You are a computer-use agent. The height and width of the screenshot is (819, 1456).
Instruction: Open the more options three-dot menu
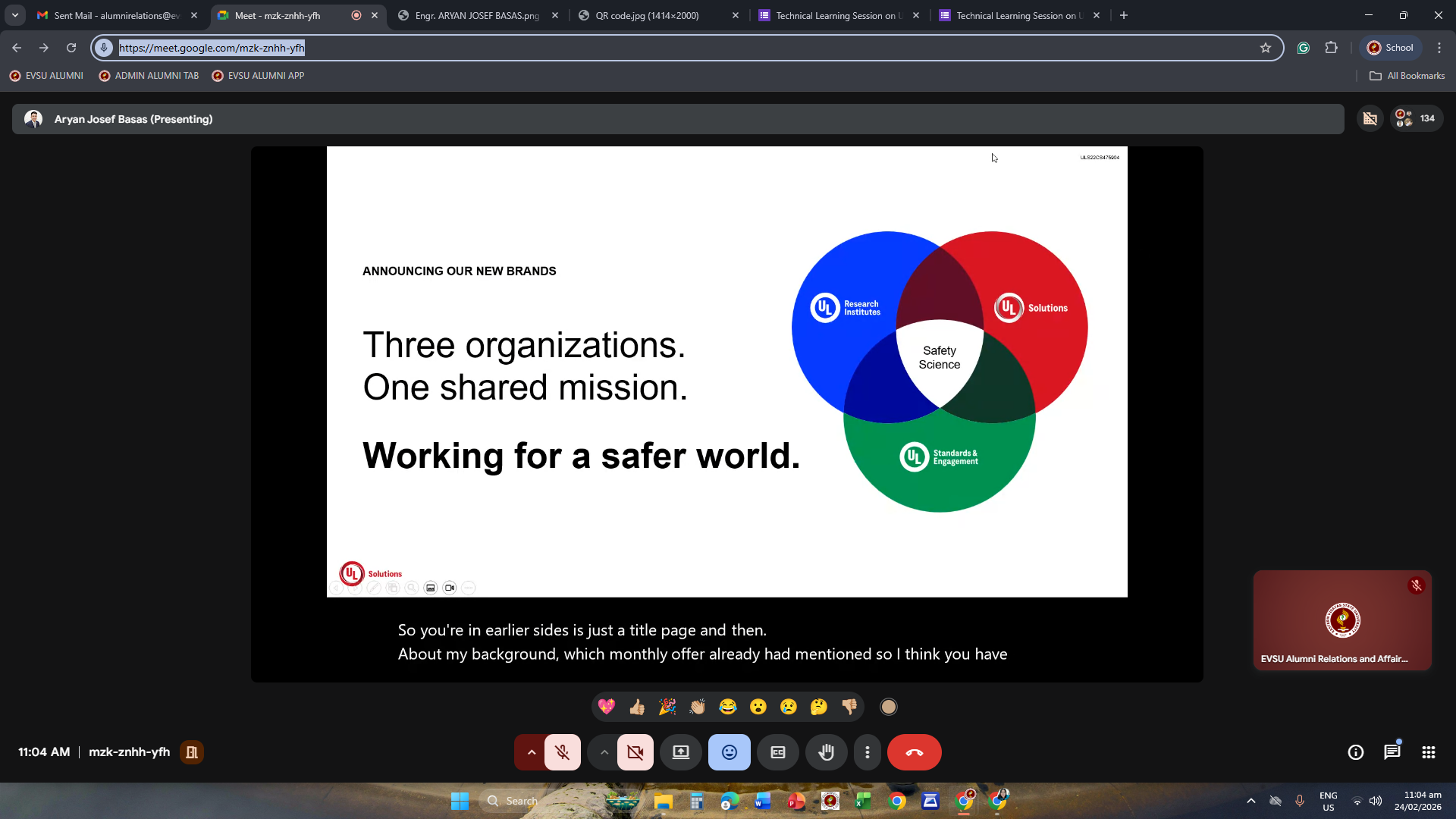pos(868,752)
